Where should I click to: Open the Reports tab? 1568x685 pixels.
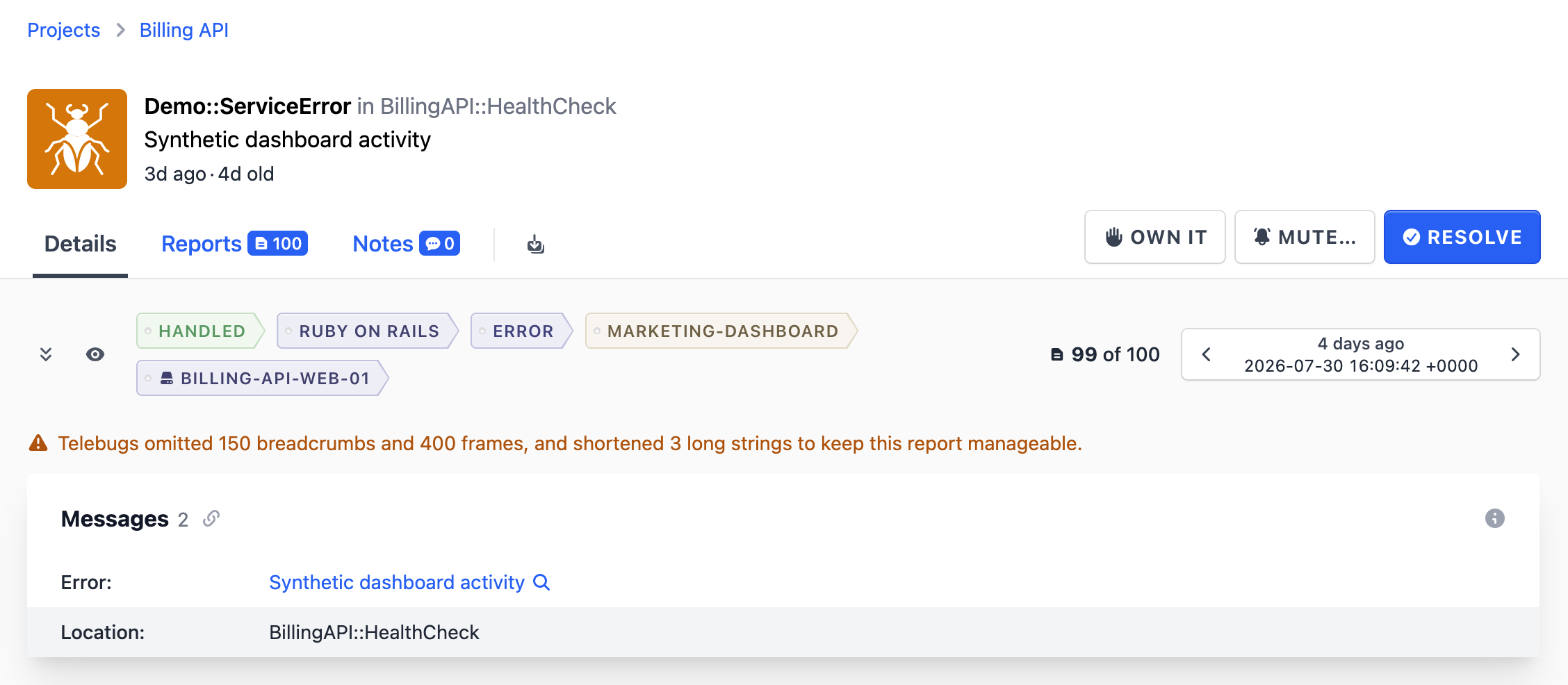202,244
